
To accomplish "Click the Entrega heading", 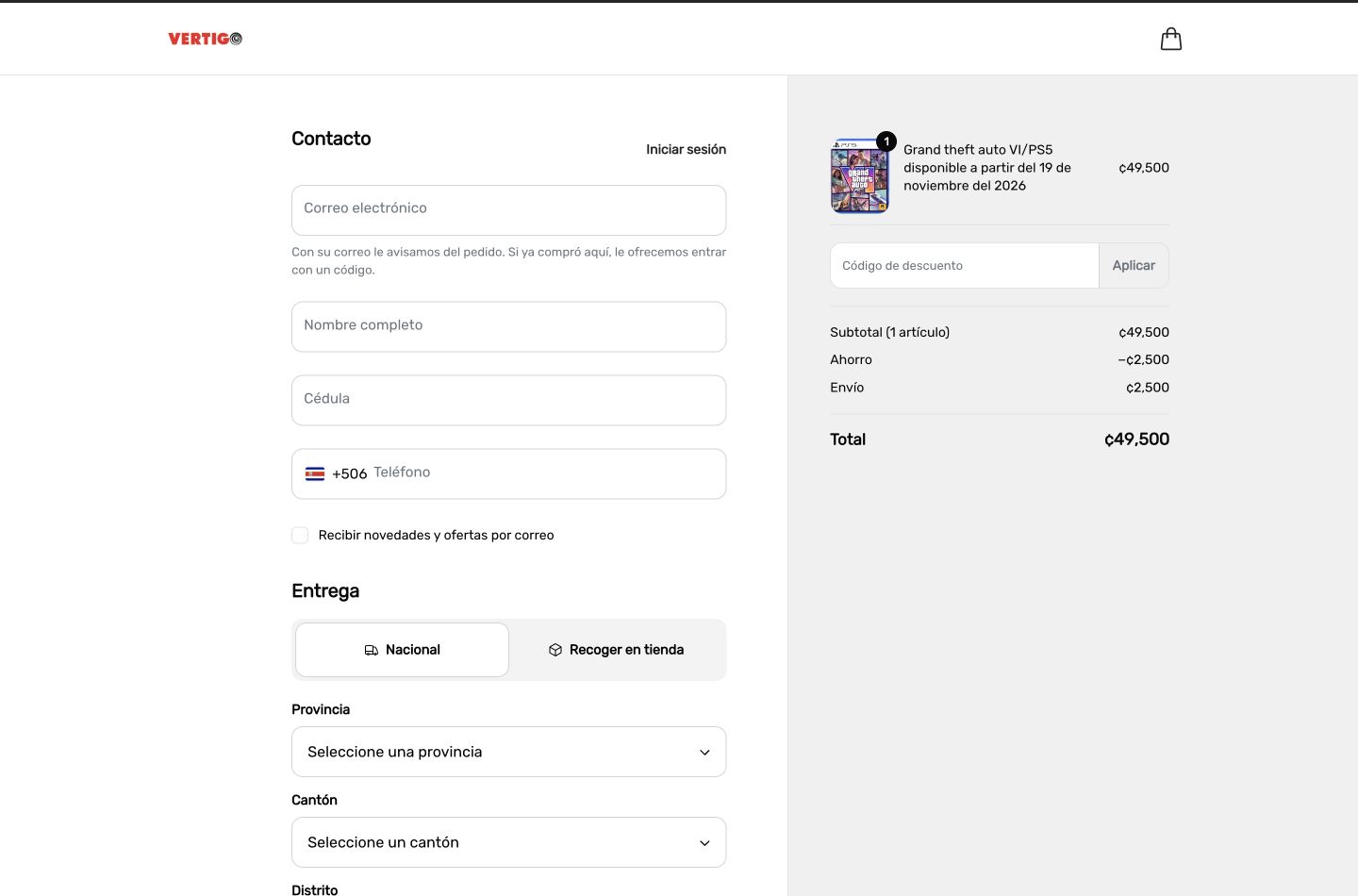I will pyautogui.click(x=325, y=591).
